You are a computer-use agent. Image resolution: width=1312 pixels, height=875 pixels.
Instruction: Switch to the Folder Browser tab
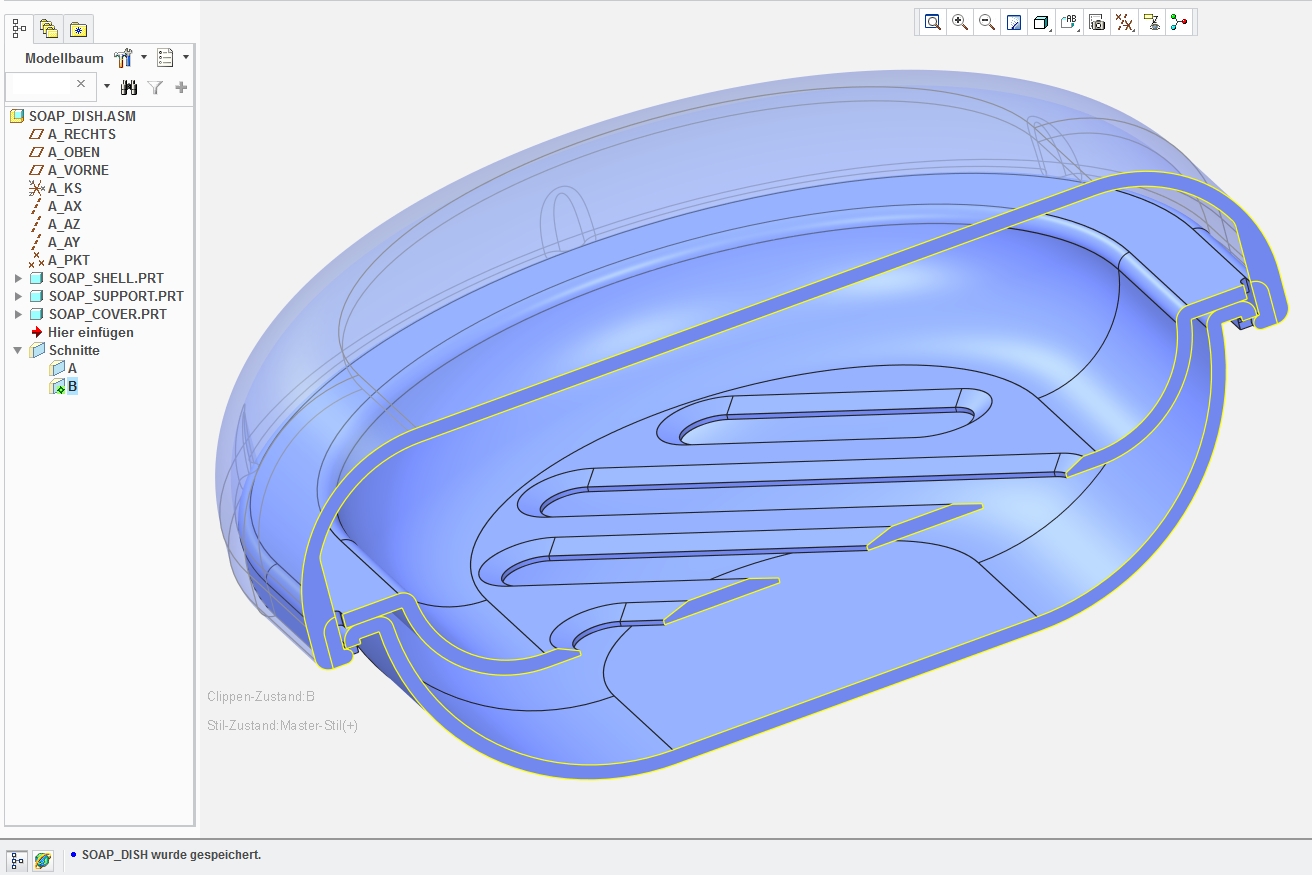[49, 29]
